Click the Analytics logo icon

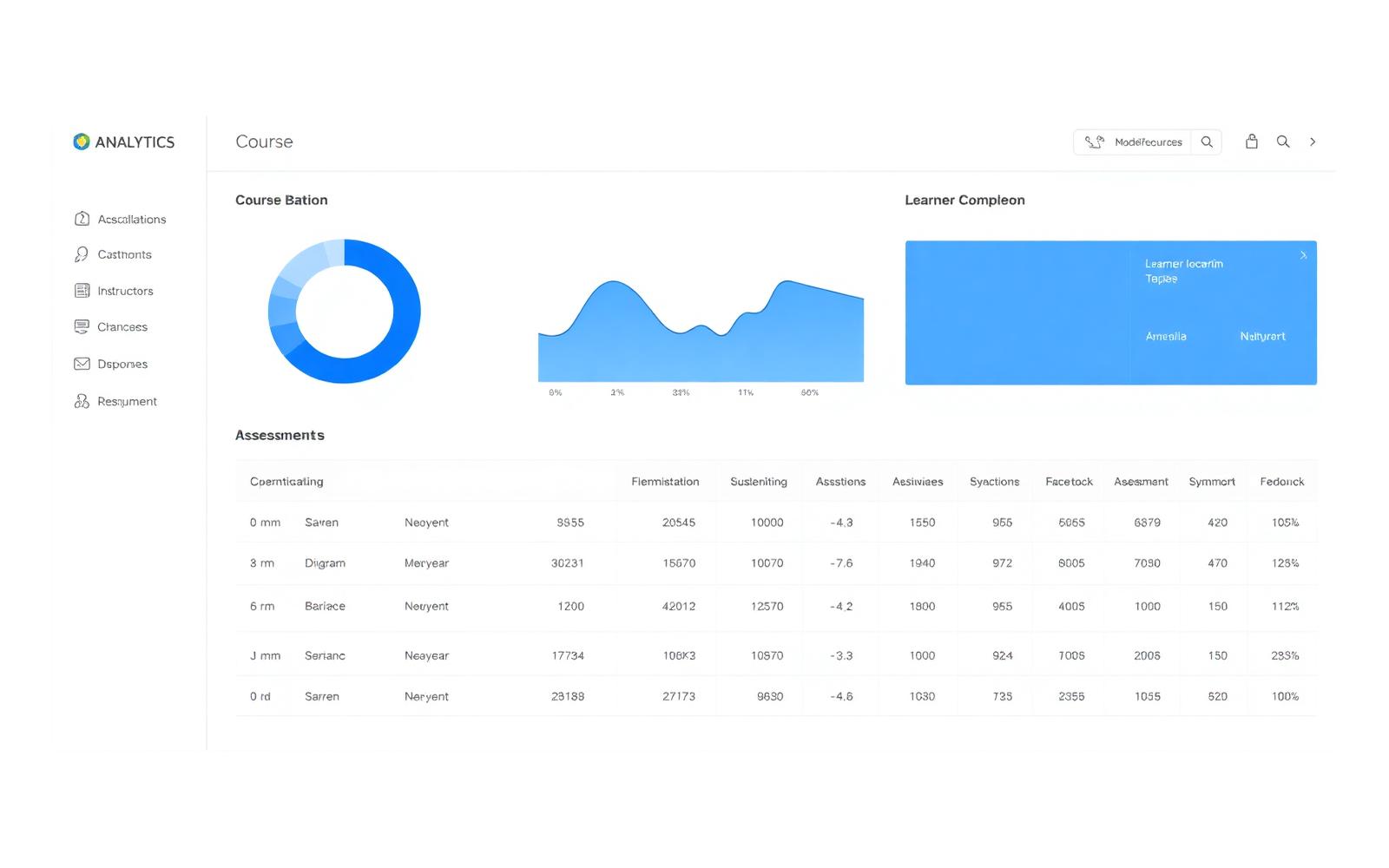[82, 141]
